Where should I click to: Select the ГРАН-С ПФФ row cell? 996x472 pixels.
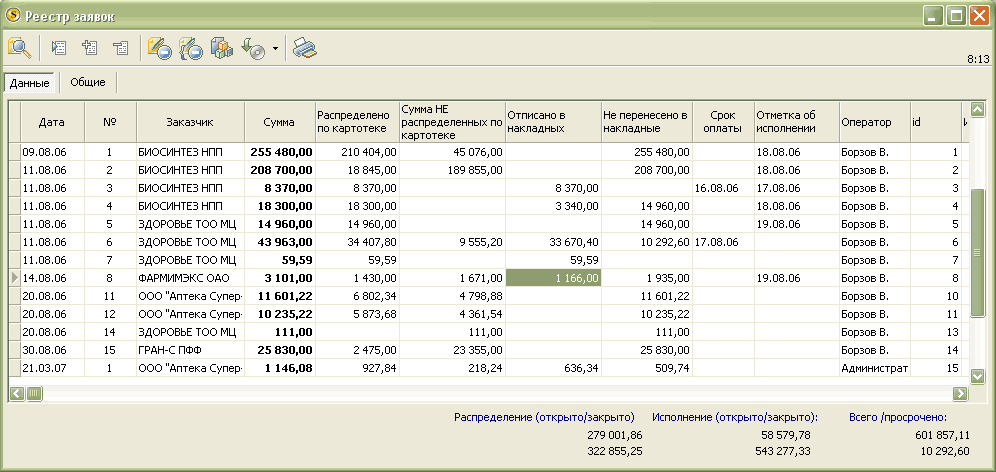(x=190, y=350)
